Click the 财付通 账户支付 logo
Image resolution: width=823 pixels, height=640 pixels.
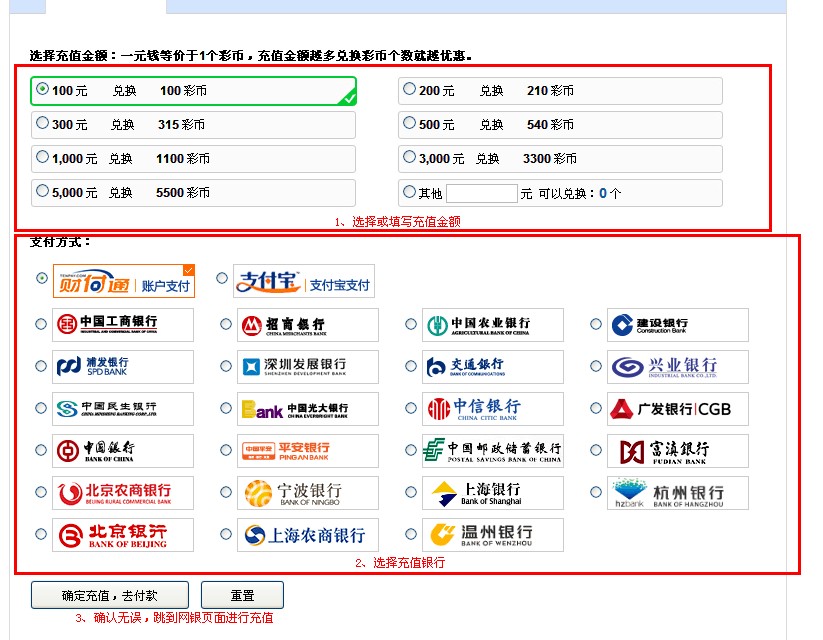point(124,281)
